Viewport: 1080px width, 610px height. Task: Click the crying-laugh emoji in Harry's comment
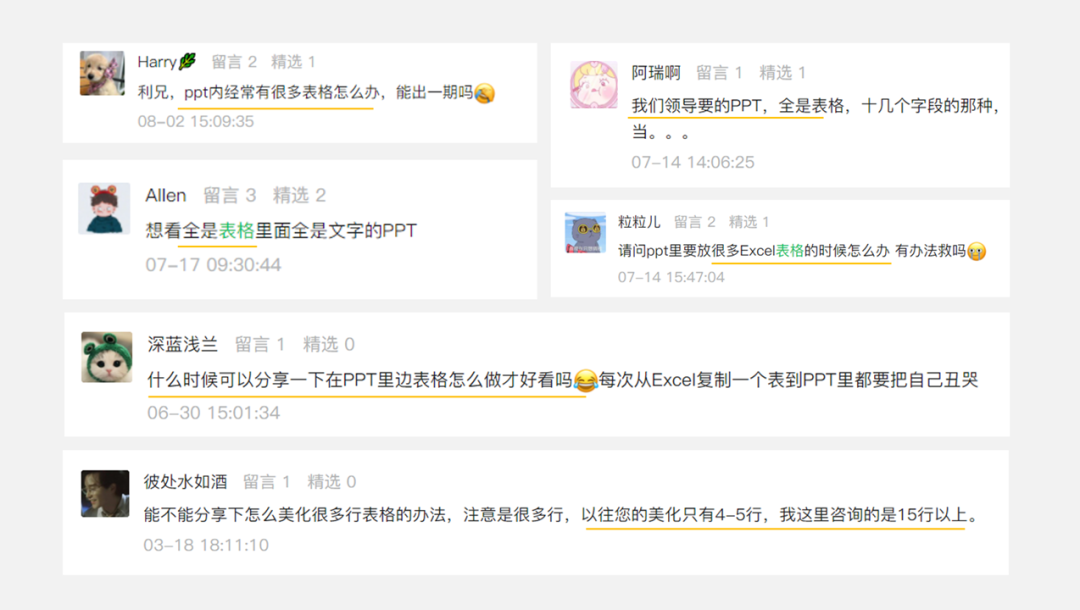pyautogui.click(x=485, y=93)
